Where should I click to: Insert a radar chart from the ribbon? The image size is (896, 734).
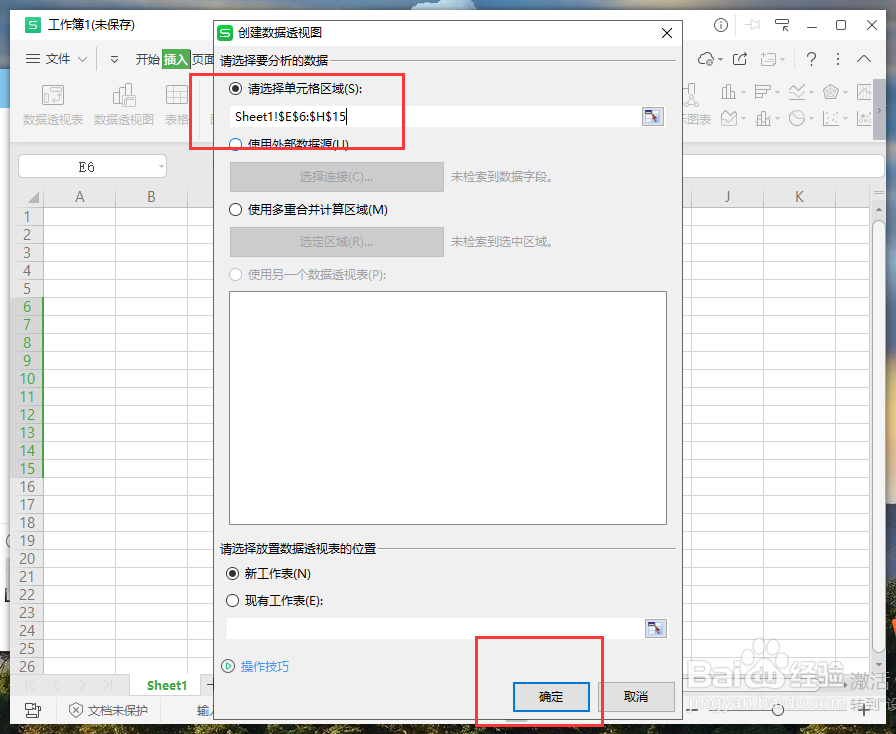tap(831, 91)
